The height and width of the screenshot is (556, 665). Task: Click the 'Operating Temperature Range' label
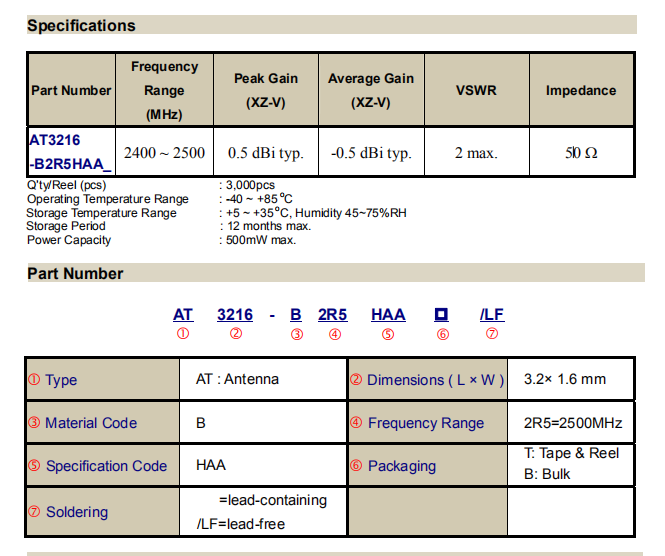(108, 199)
